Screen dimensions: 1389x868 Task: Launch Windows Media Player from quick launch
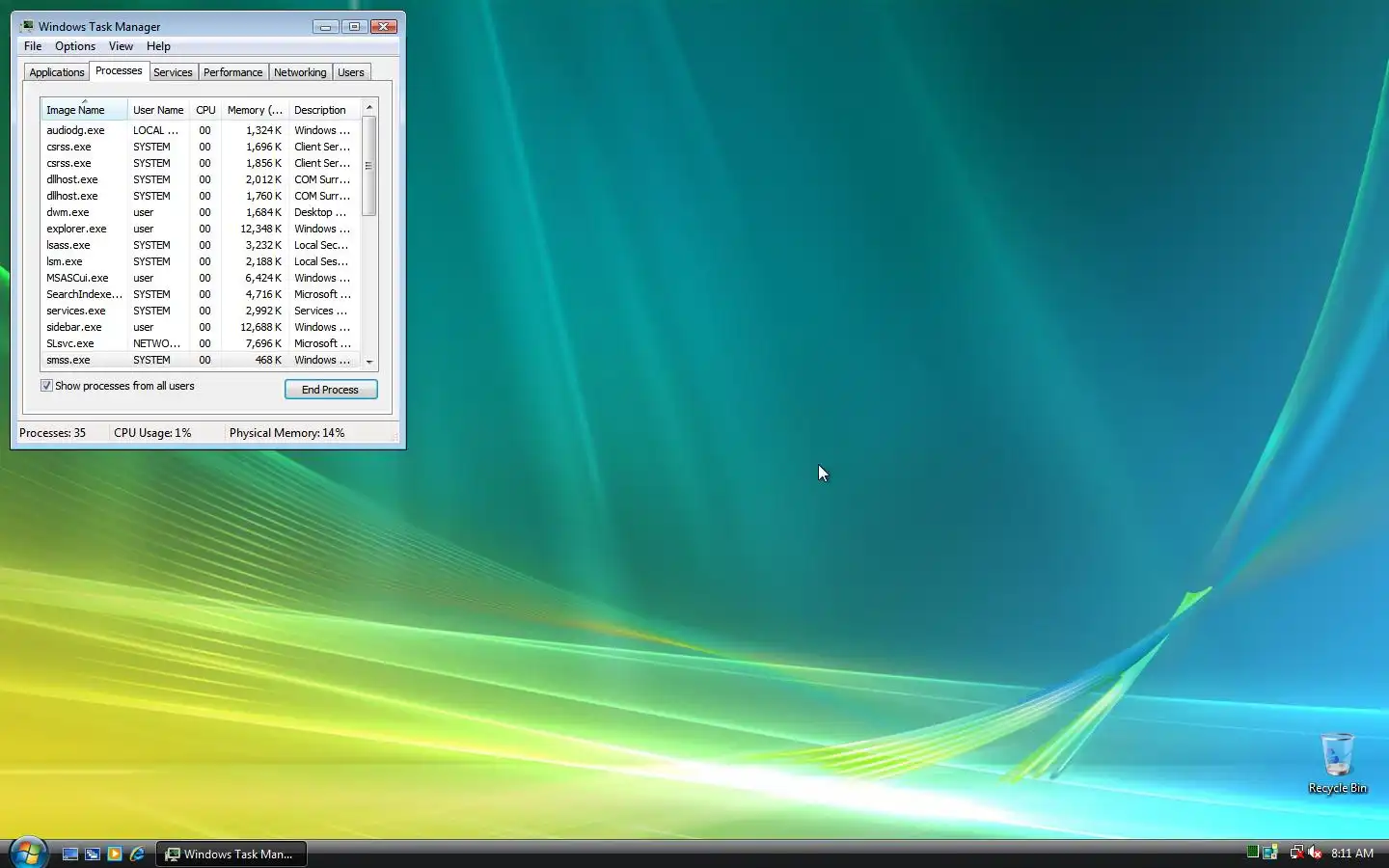pyautogui.click(x=115, y=854)
